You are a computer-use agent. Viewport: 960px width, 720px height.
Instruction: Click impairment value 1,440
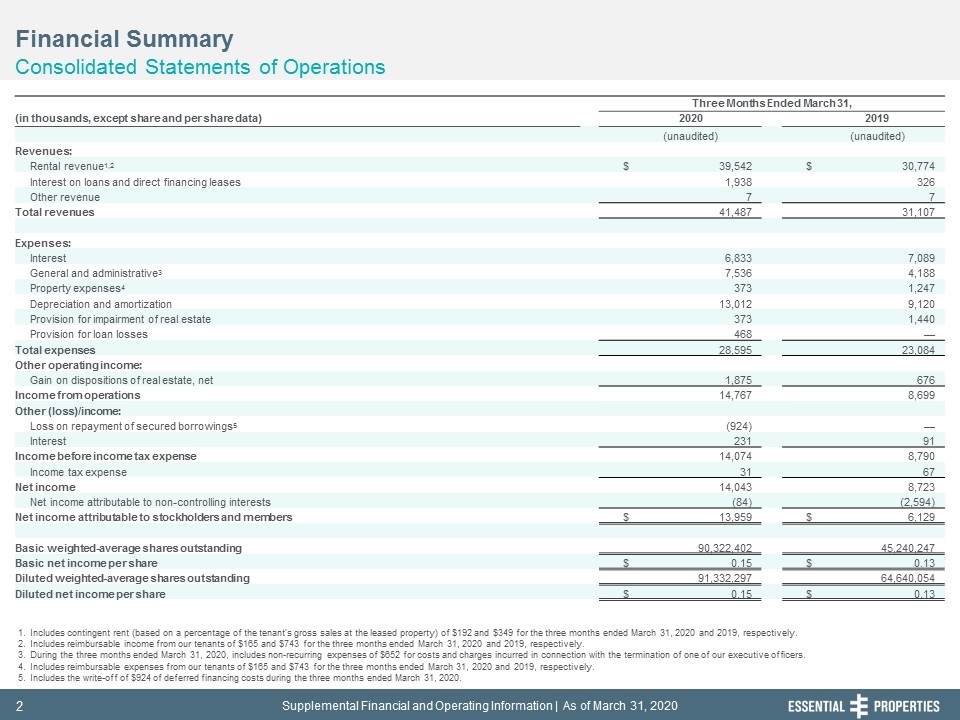pos(921,319)
